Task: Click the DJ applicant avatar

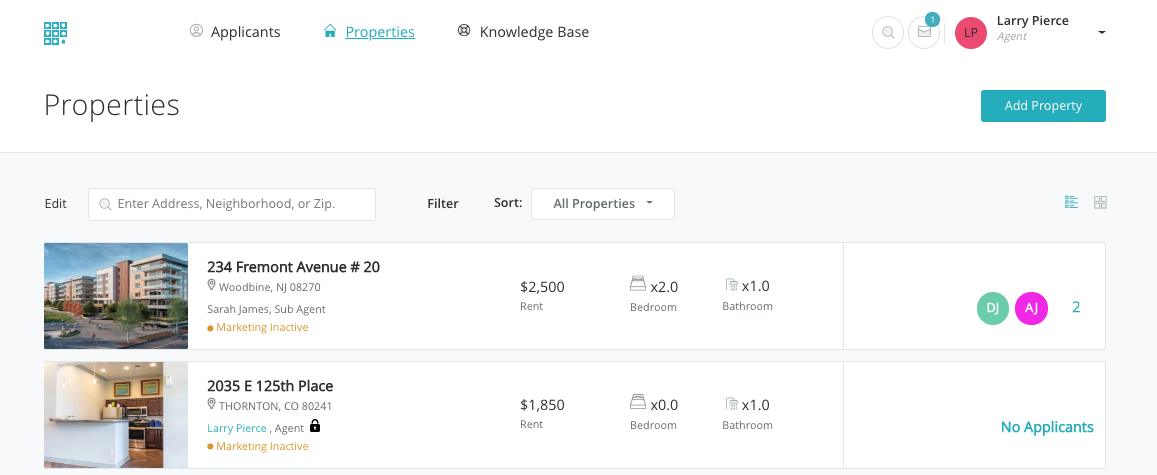Action: tap(993, 308)
